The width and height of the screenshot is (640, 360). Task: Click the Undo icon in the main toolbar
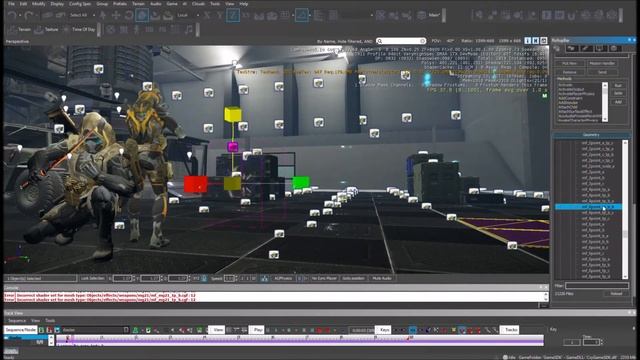pos(11,16)
